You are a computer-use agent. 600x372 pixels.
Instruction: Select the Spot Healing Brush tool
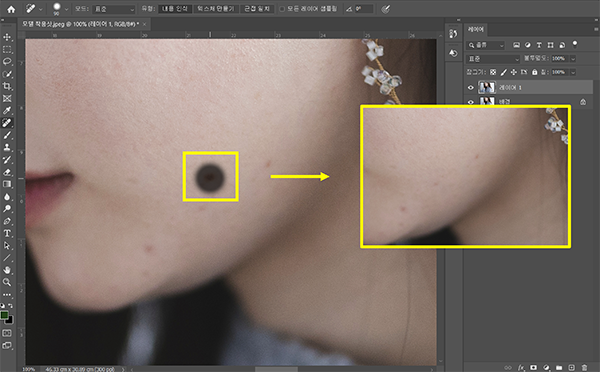point(7,123)
